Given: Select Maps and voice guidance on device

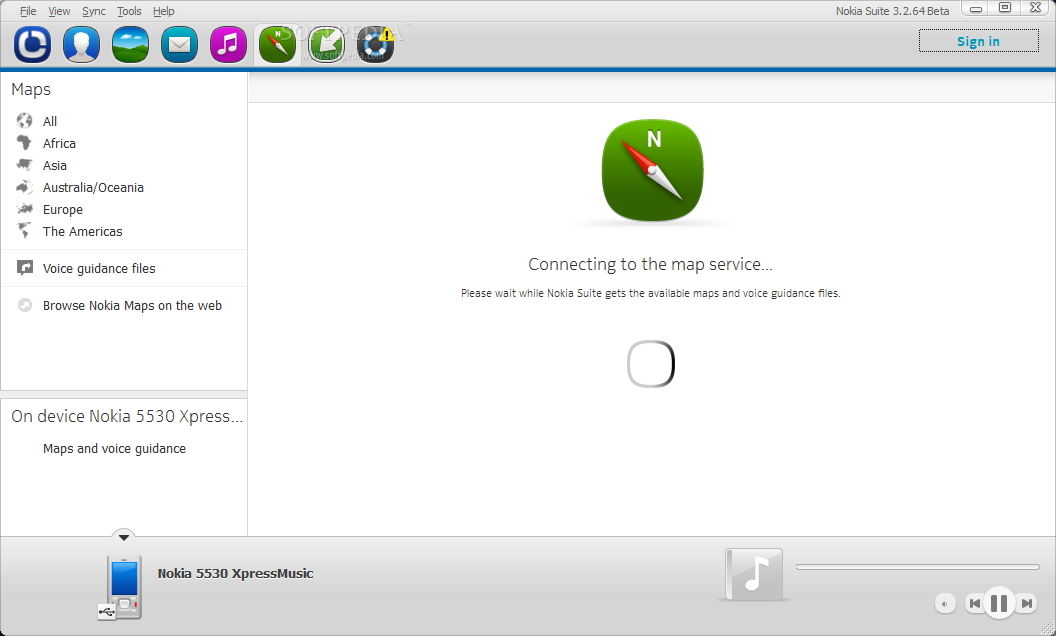Looking at the screenshot, I should pos(114,449).
